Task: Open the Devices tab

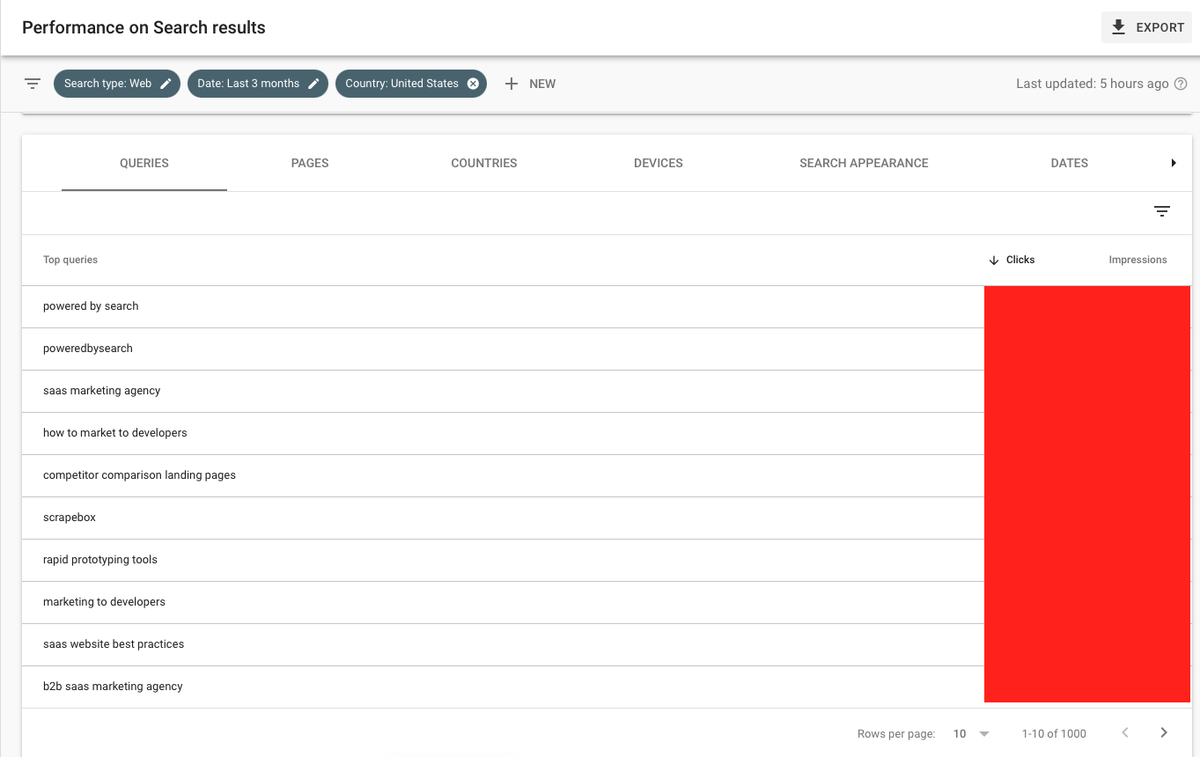Action: 658,163
